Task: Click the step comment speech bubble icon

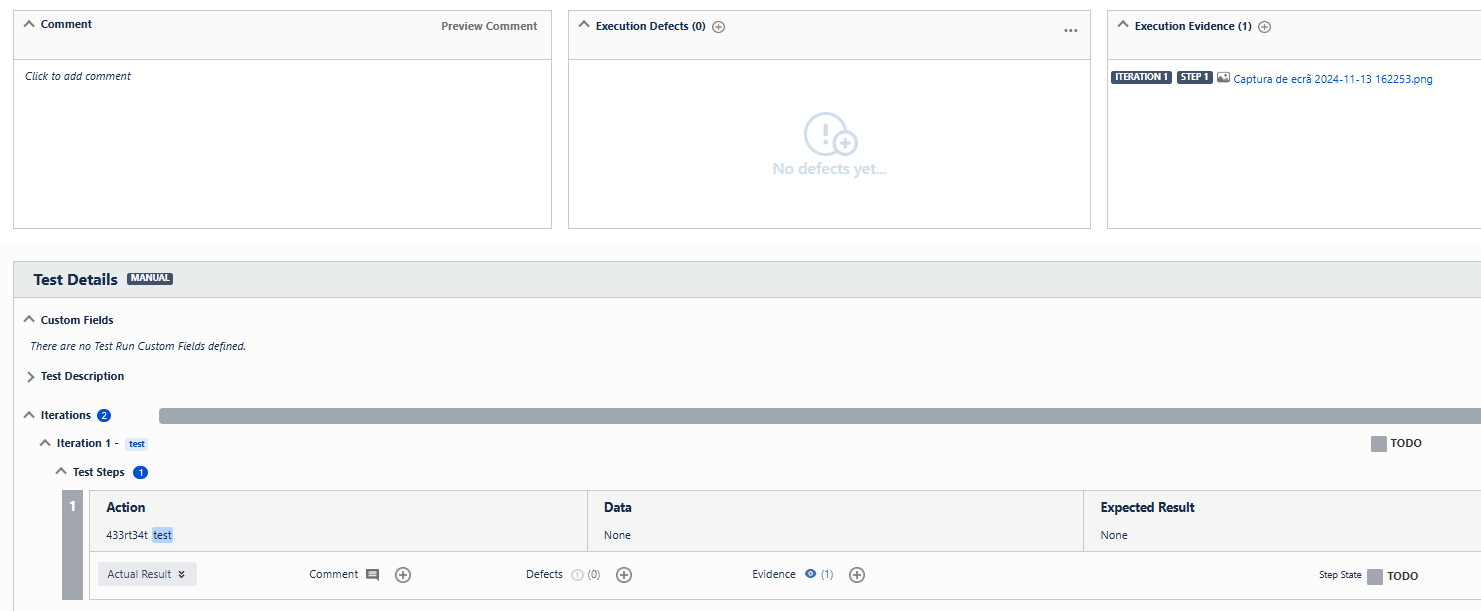Action: 372,575
